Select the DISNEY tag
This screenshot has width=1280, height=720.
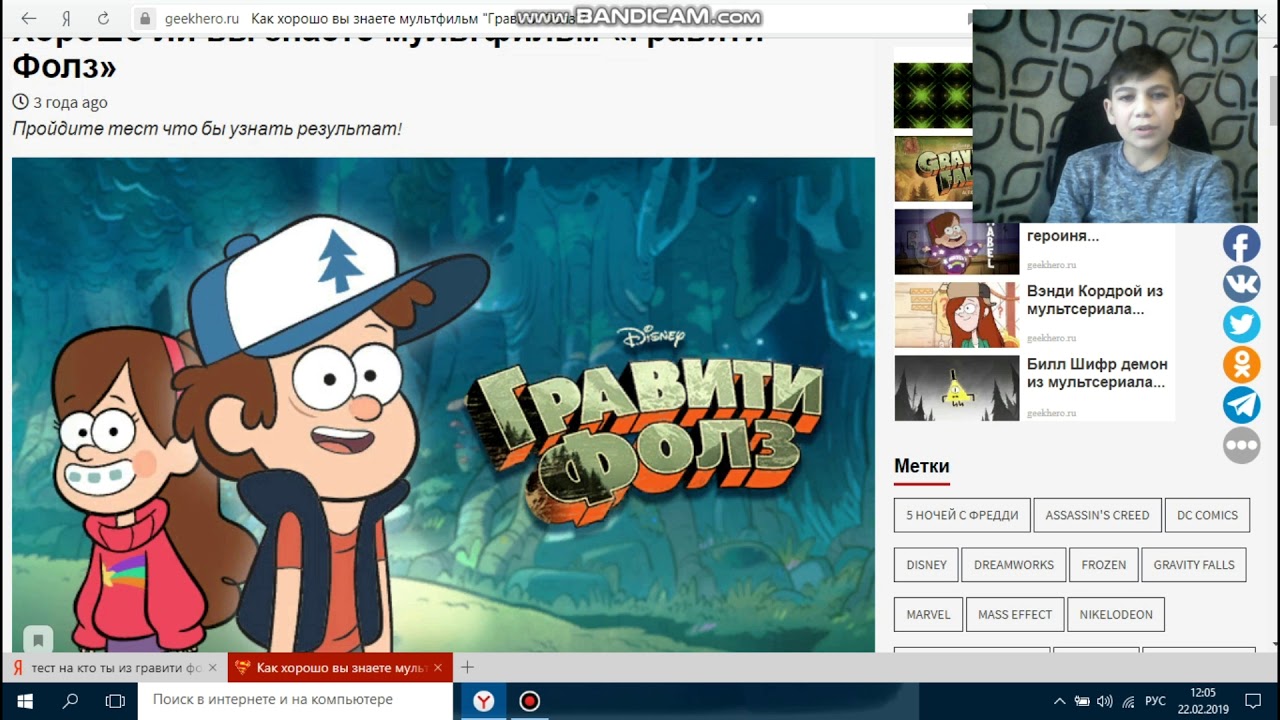pos(926,565)
